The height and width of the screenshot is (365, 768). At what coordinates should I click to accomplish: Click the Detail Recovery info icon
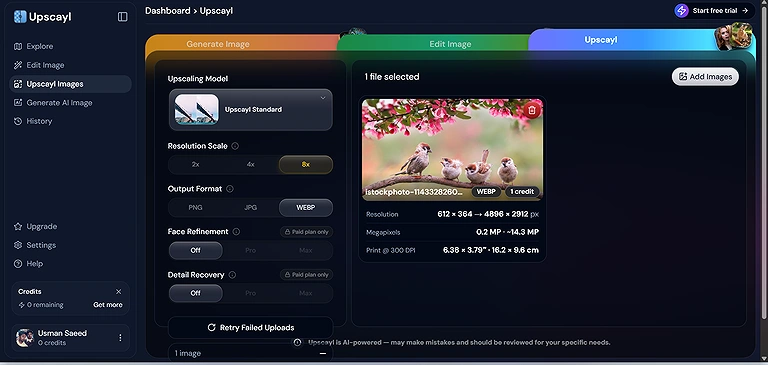232,275
